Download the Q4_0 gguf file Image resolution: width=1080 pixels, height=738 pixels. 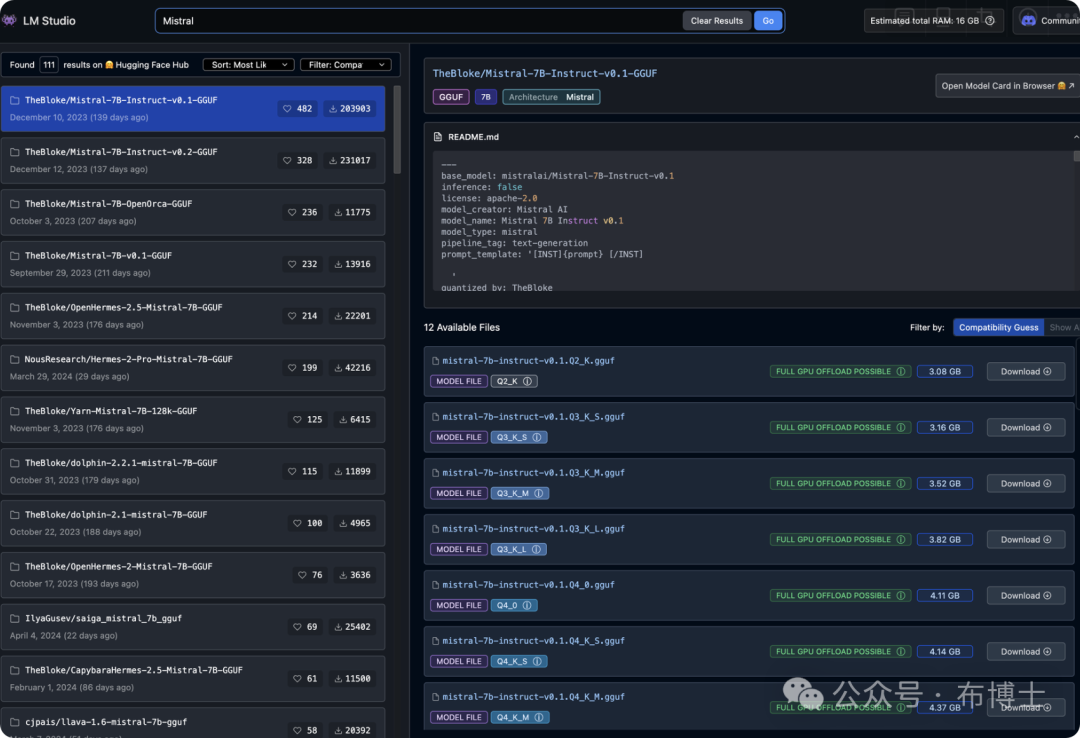[x=1026, y=595]
